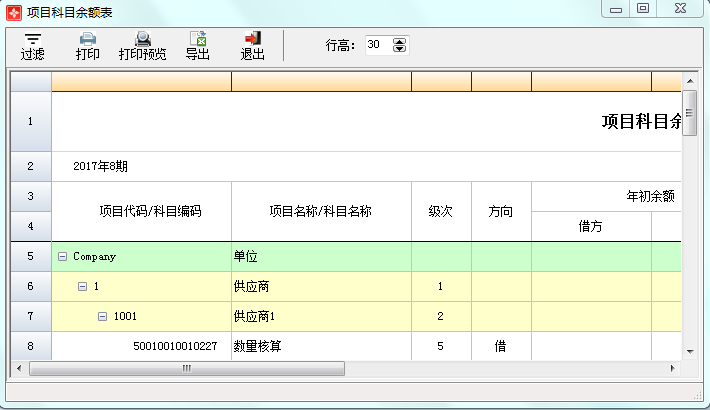Click the 退出 exit icon
This screenshot has width=710, height=410.
252,46
